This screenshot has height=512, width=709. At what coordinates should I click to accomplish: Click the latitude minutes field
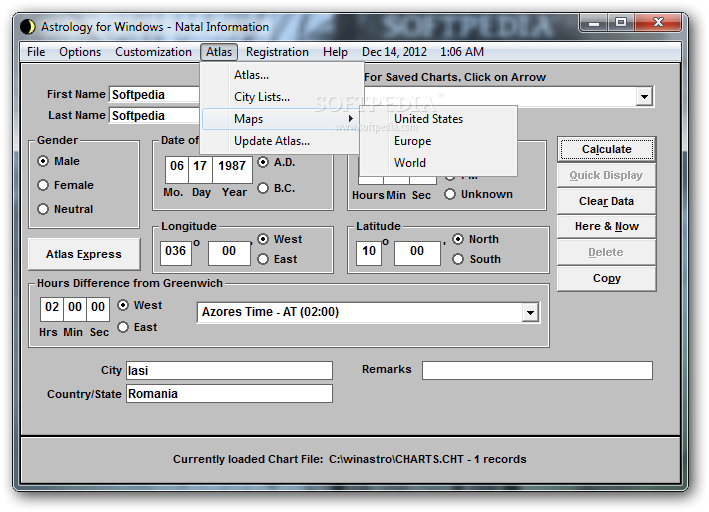(417, 251)
